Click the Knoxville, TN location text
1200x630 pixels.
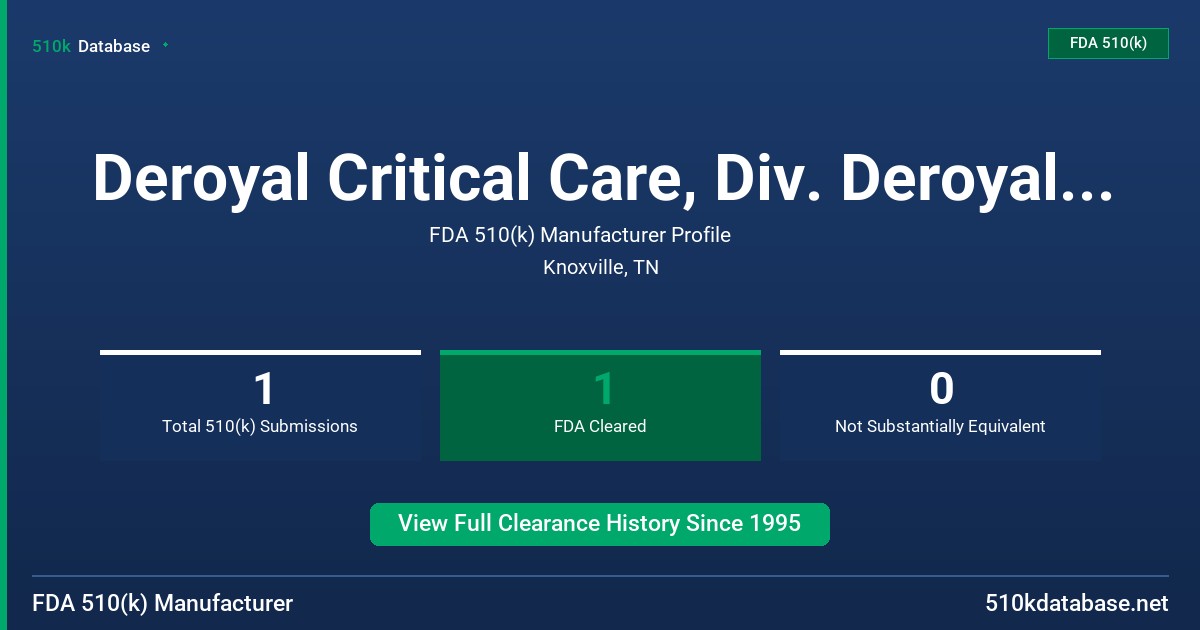(601, 268)
